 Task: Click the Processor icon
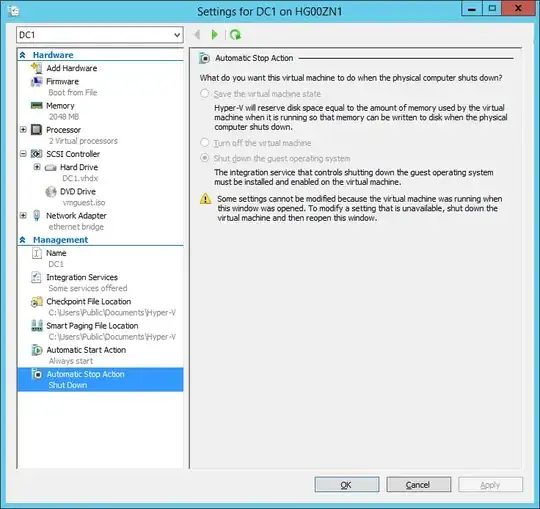click(x=37, y=130)
